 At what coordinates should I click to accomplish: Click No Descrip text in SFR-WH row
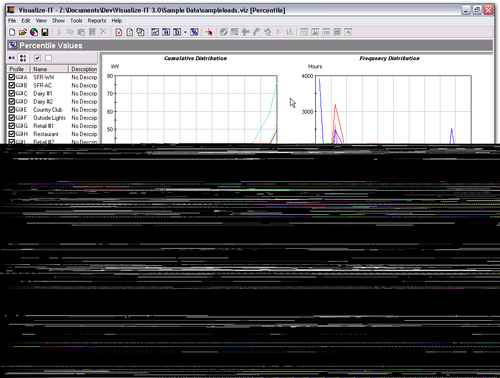point(84,77)
